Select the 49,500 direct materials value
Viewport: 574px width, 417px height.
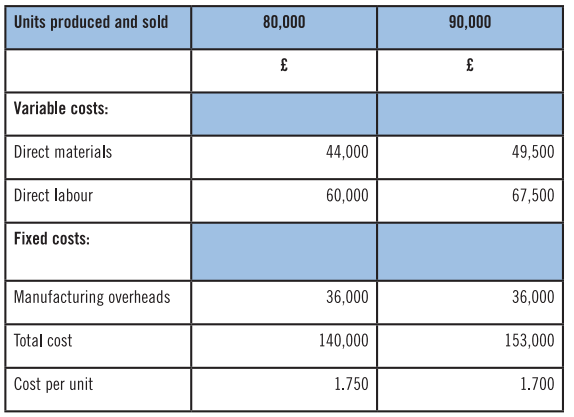point(533,152)
